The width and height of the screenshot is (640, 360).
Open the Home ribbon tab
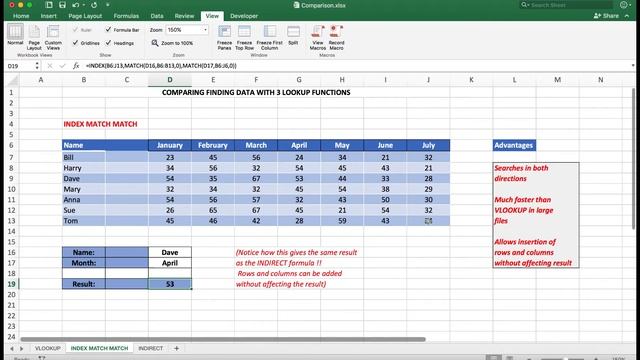pyautogui.click(x=21, y=16)
